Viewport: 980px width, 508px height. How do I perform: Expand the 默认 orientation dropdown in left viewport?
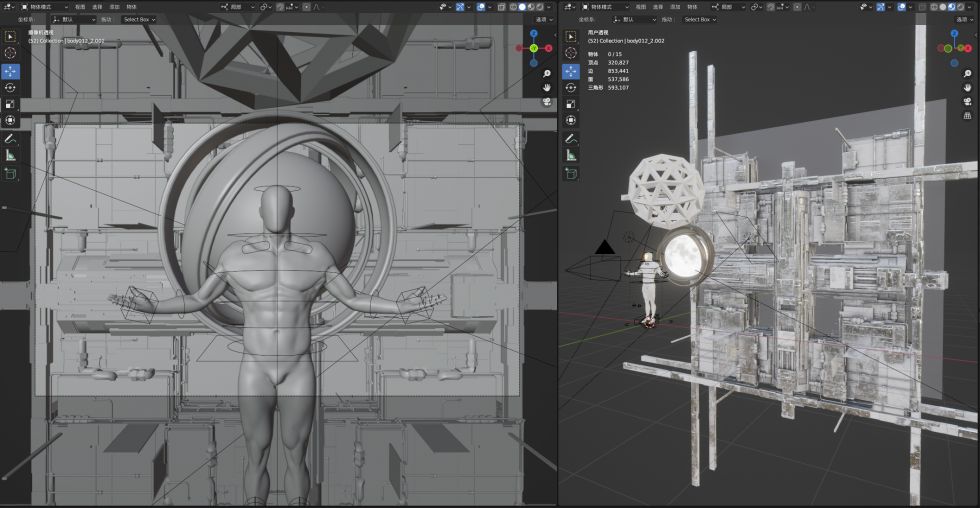[73, 19]
